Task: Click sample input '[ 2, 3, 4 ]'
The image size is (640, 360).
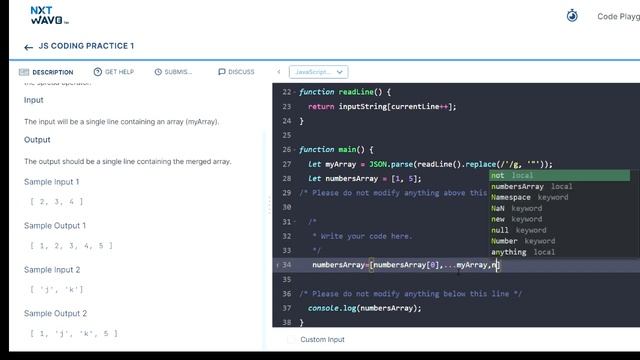Action: 57,202
